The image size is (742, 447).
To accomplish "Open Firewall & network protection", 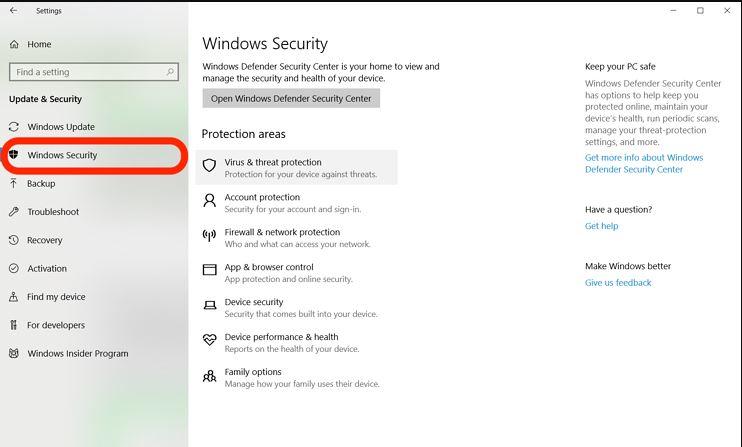I will pyautogui.click(x=296, y=237).
